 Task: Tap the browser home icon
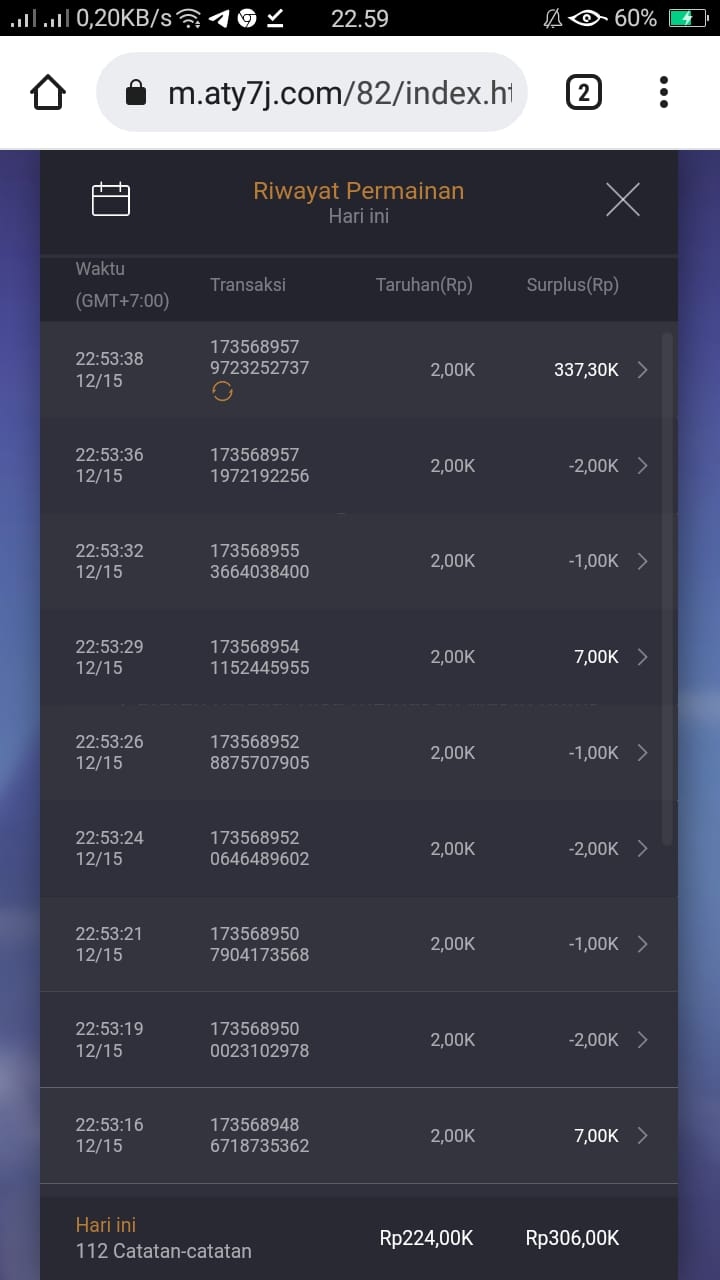point(48,93)
